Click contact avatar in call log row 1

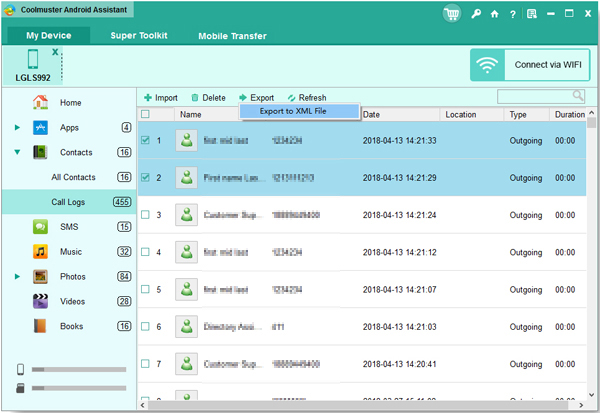pos(186,140)
